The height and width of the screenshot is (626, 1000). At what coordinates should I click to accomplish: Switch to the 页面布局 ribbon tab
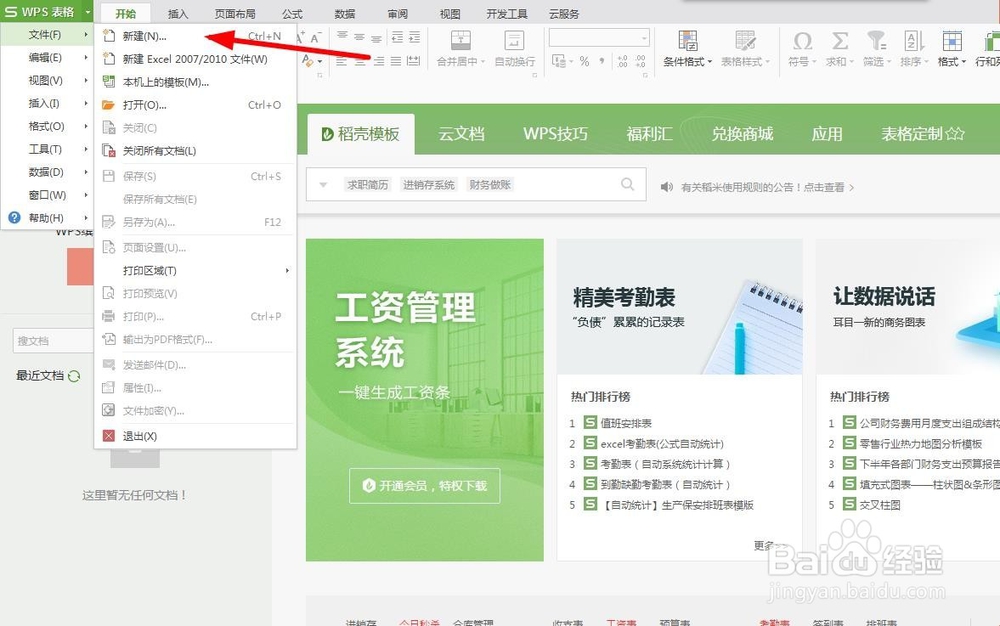(235, 14)
